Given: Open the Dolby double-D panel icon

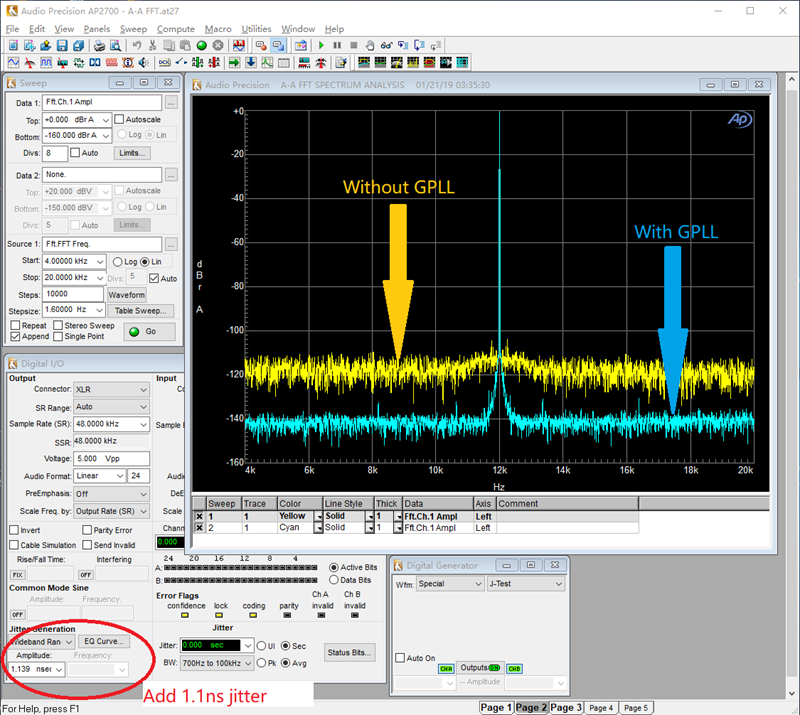Looking at the screenshot, I should [x=95, y=63].
